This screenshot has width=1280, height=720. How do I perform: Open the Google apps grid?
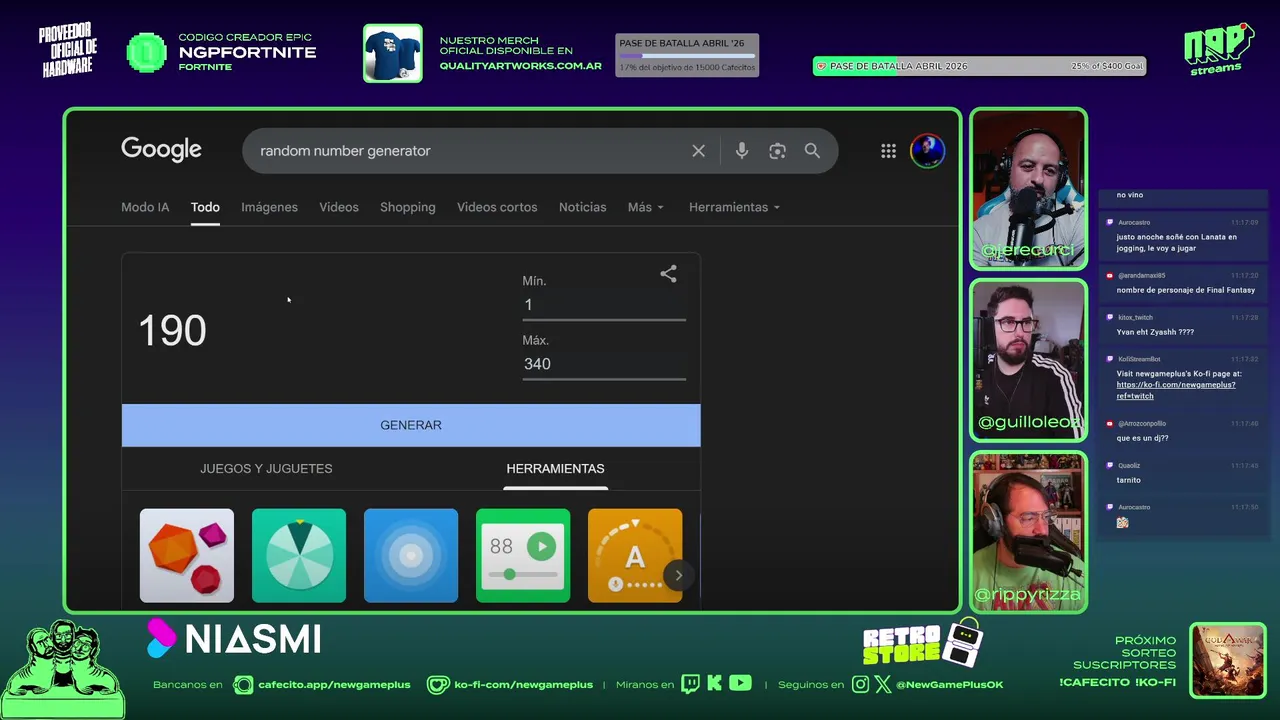pyautogui.click(x=888, y=151)
